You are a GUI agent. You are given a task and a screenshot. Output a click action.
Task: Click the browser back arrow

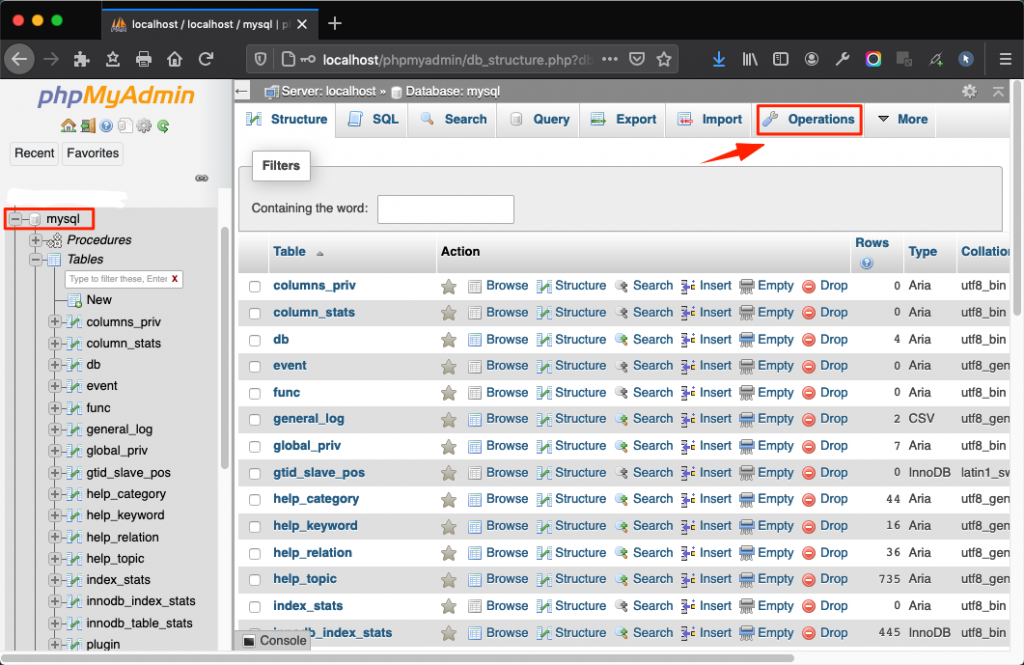point(20,59)
